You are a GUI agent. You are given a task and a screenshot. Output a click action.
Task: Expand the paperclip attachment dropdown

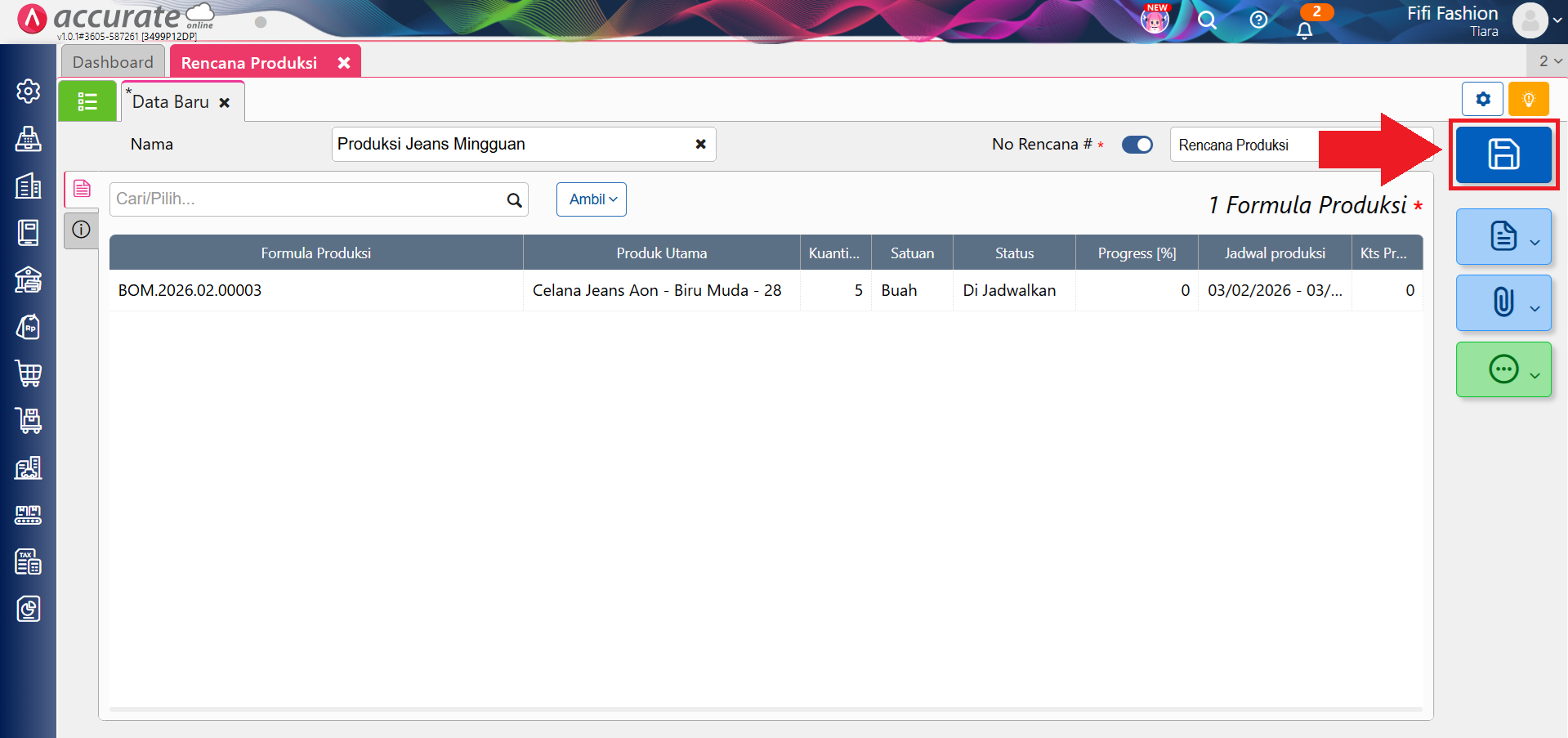point(1503,303)
